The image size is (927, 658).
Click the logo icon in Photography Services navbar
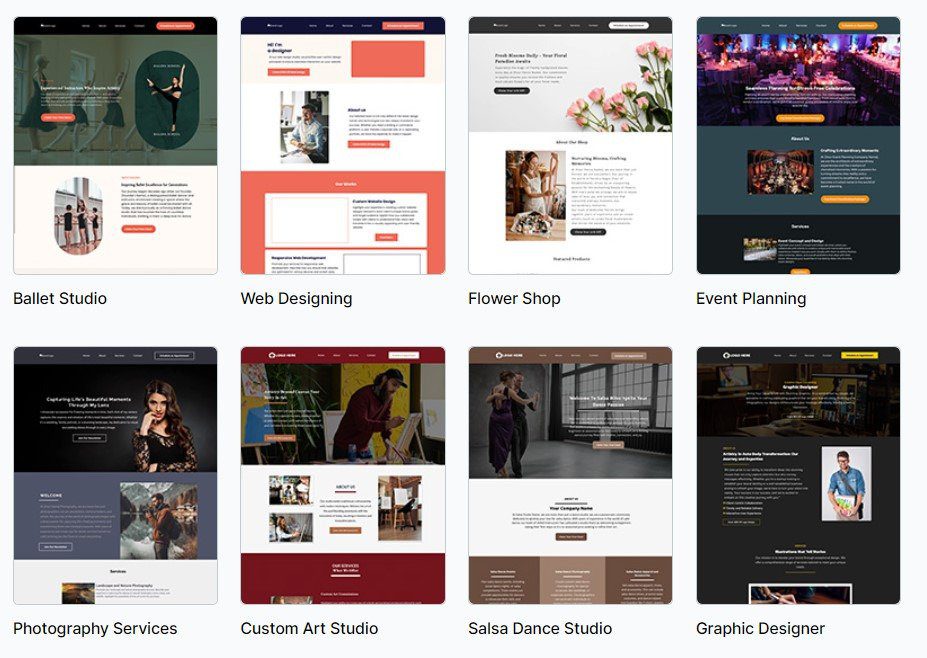(41, 354)
